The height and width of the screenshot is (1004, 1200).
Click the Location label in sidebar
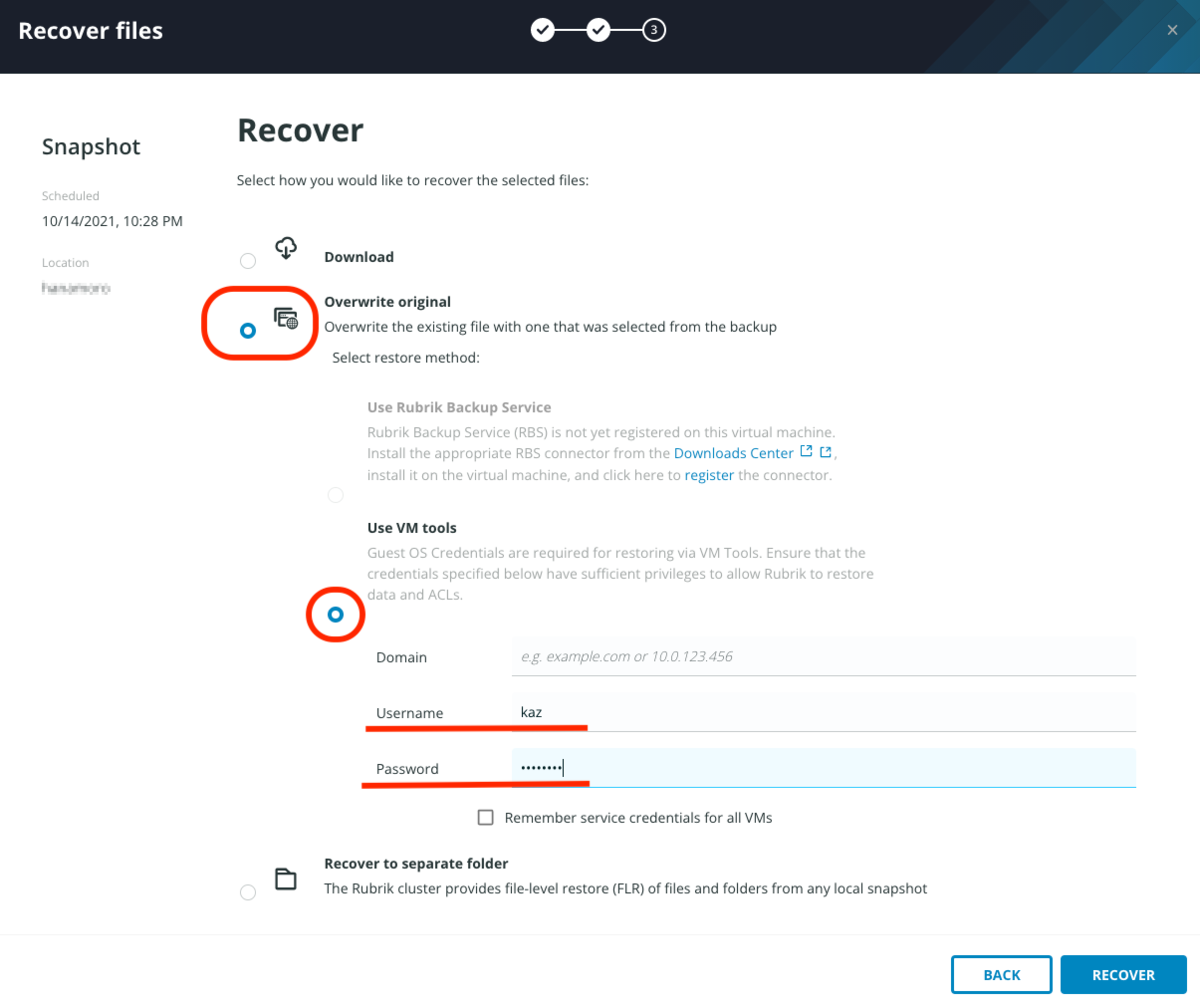66,263
